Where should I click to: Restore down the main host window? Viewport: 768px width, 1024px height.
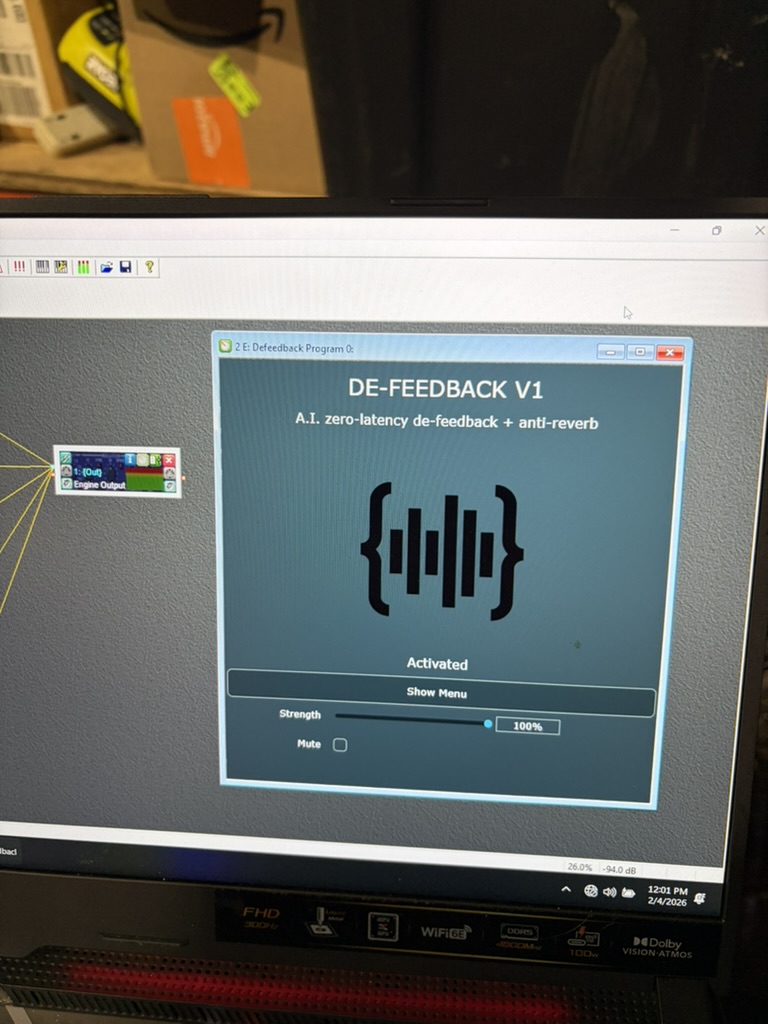[x=716, y=231]
